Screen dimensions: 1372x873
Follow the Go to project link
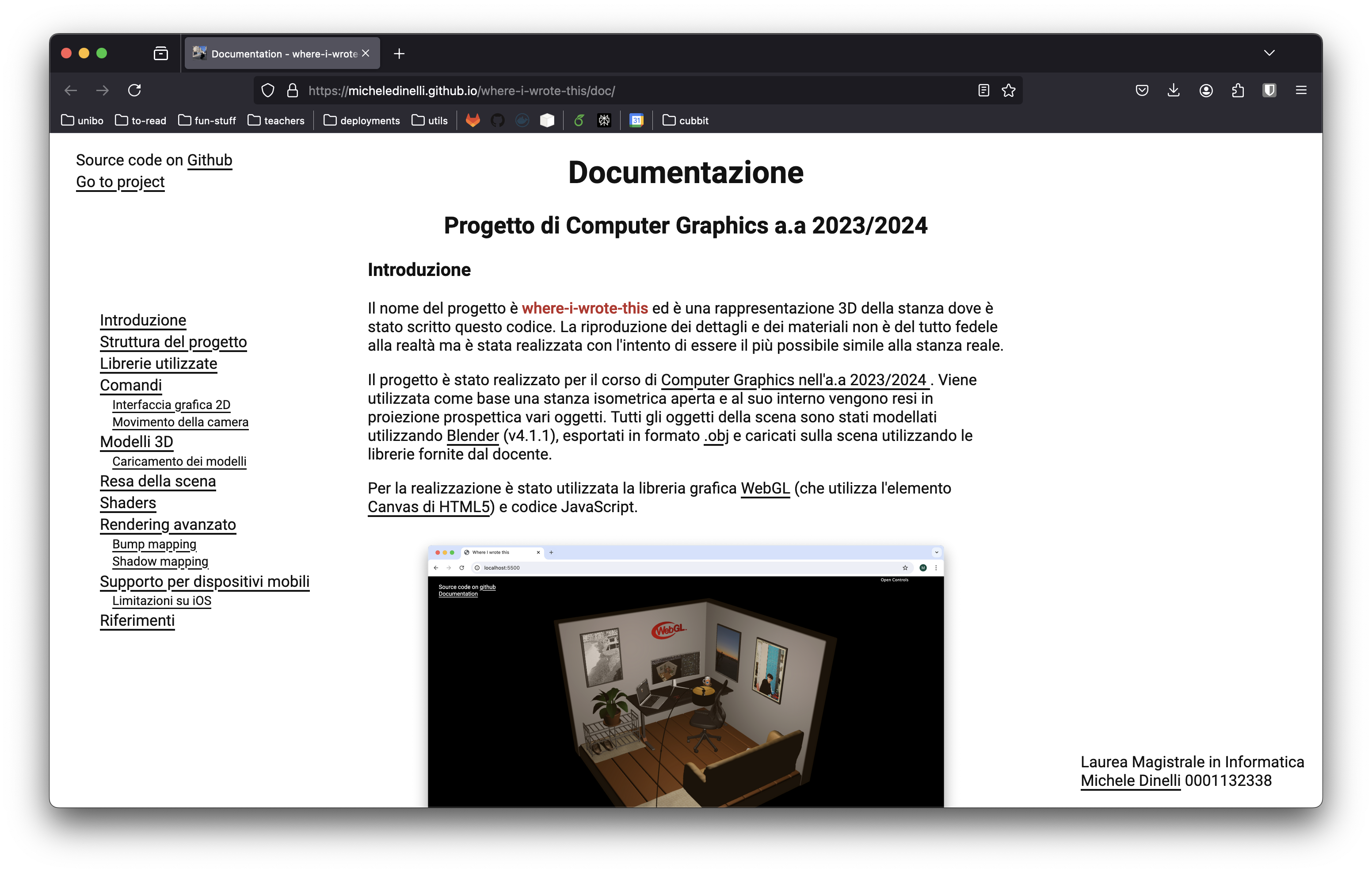tap(120, 182)
